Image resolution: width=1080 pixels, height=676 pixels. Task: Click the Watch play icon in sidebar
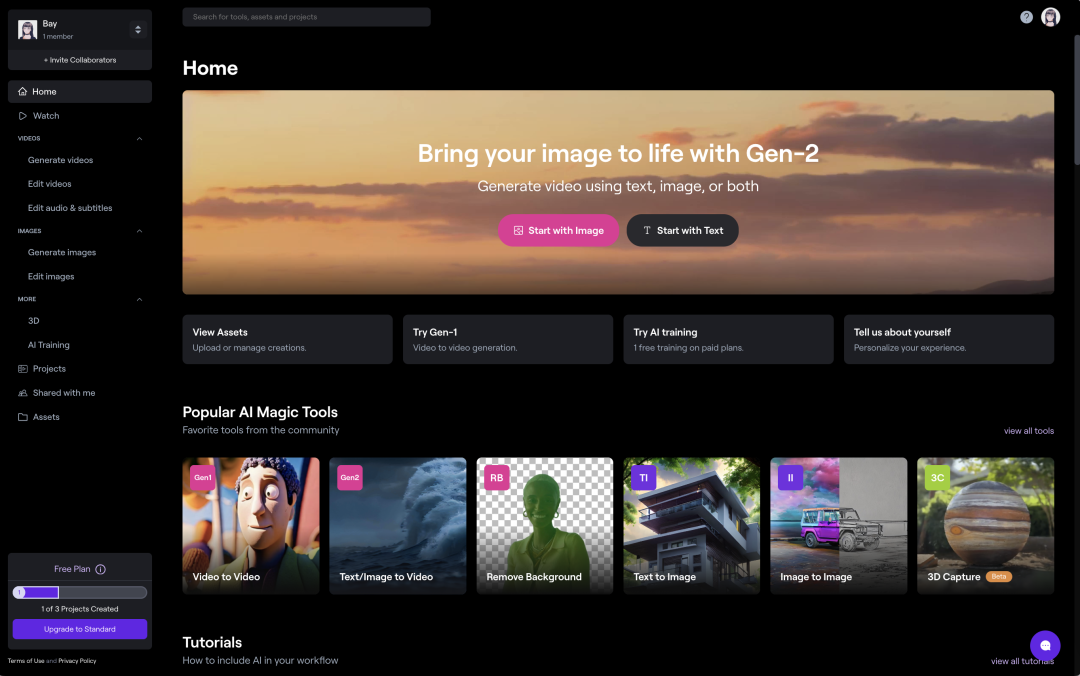(23, 116)
